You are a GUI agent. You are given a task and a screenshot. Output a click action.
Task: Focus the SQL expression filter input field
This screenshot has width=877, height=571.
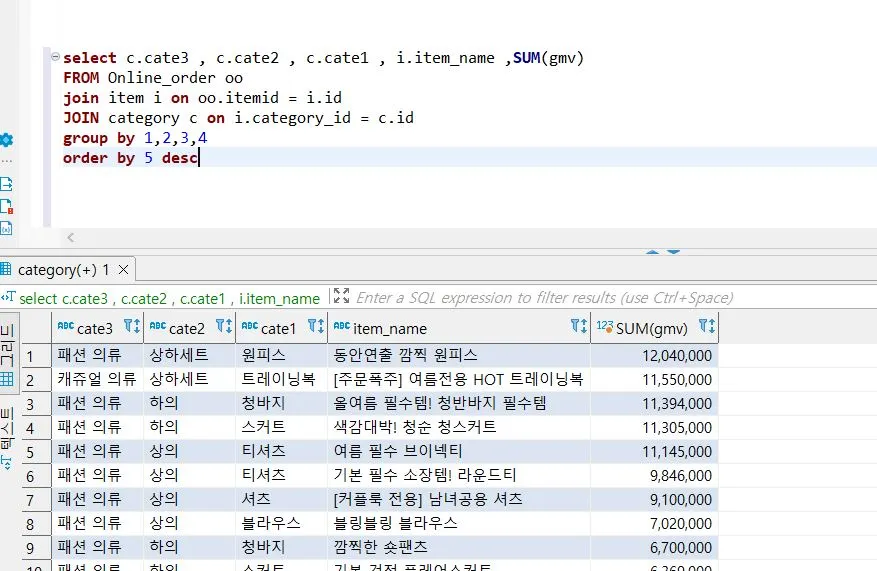coord(544,298)
